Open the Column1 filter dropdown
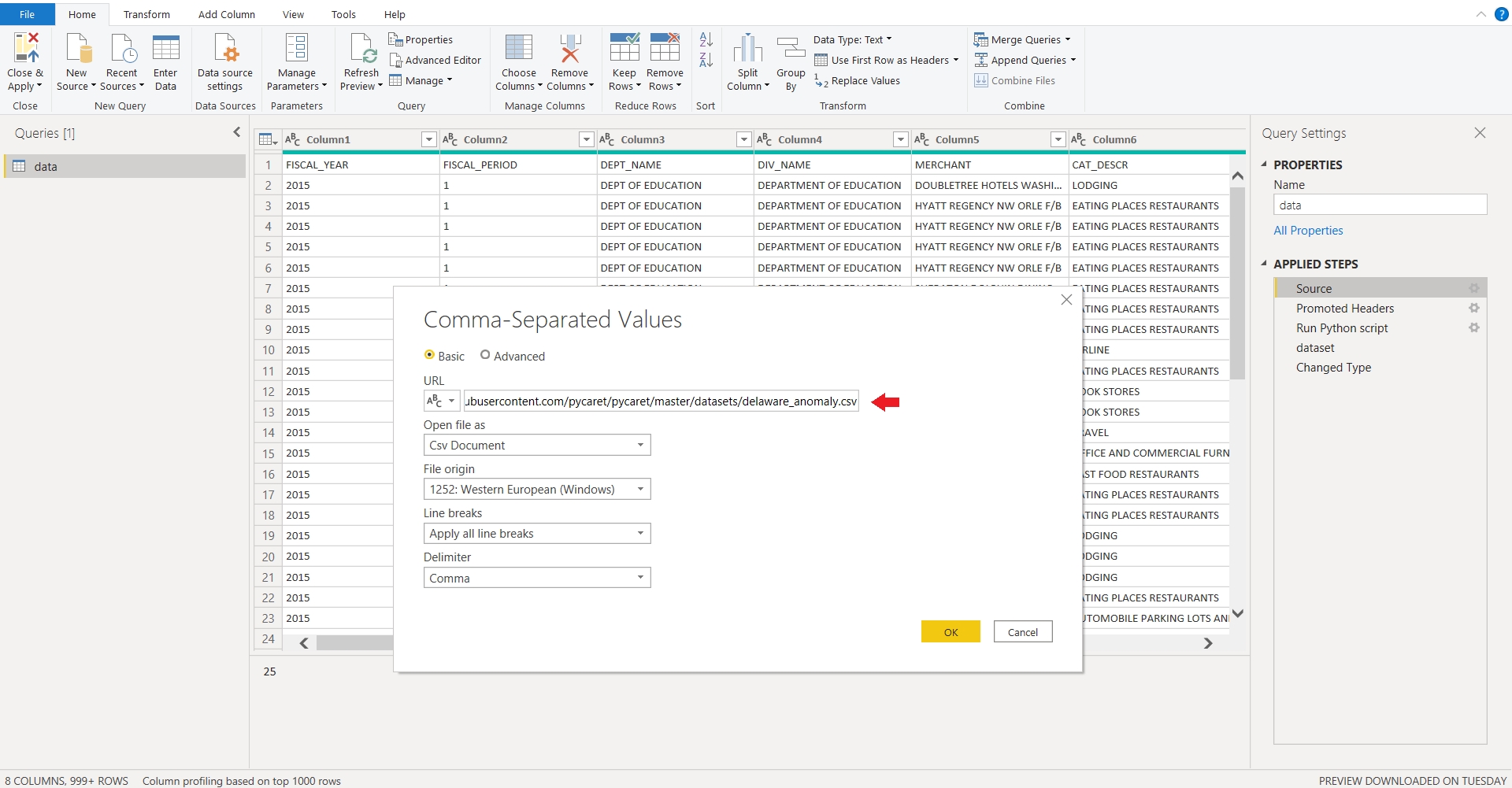1512x788 pixels. tap(428, 139)
